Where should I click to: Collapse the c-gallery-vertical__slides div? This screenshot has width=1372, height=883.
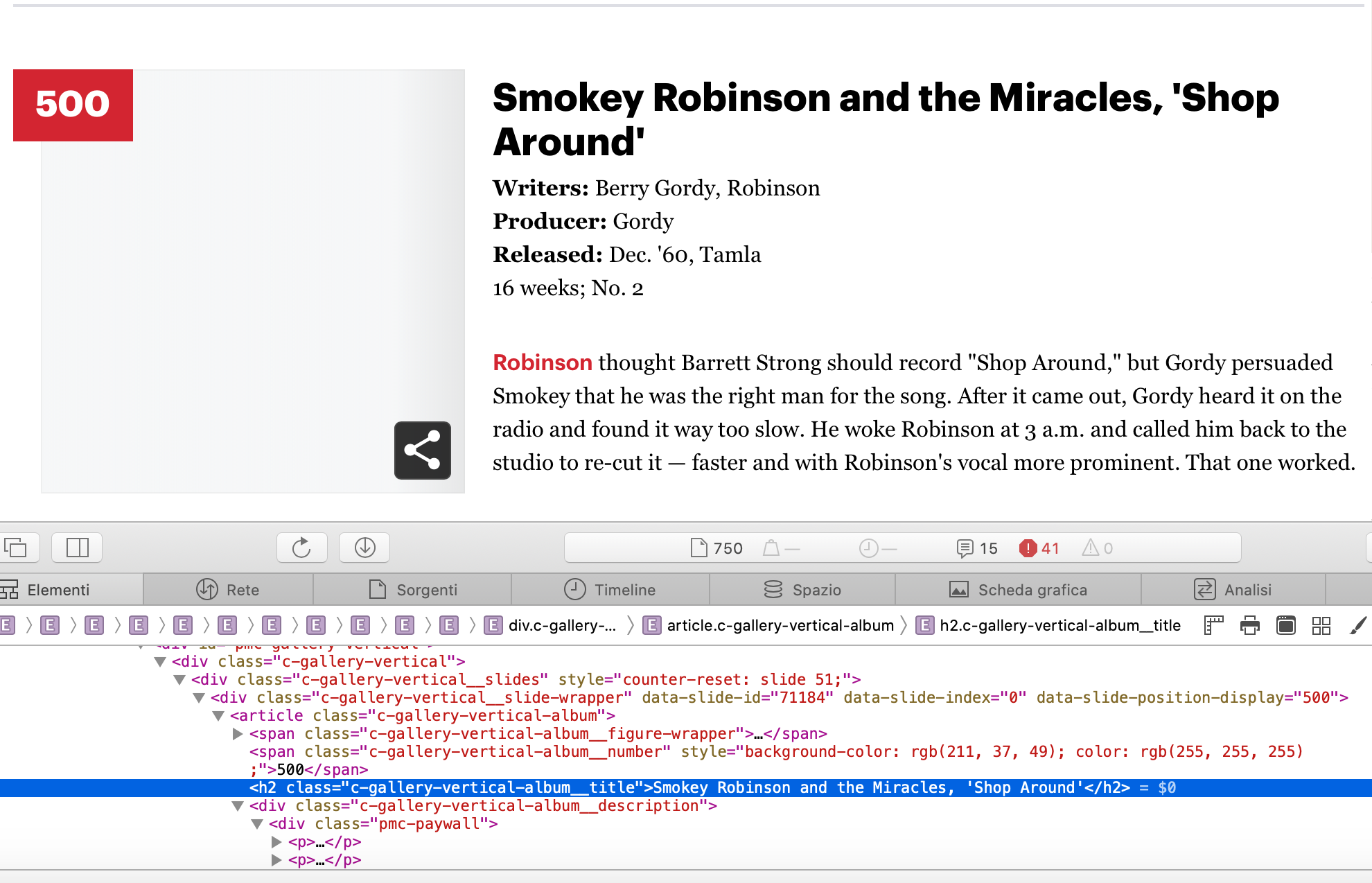tap(179, 680)
